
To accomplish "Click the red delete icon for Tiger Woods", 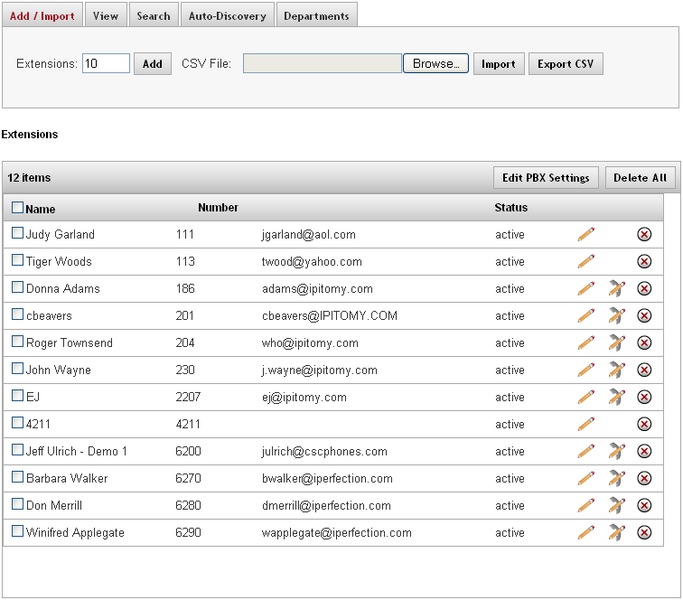I will (644, 261).
